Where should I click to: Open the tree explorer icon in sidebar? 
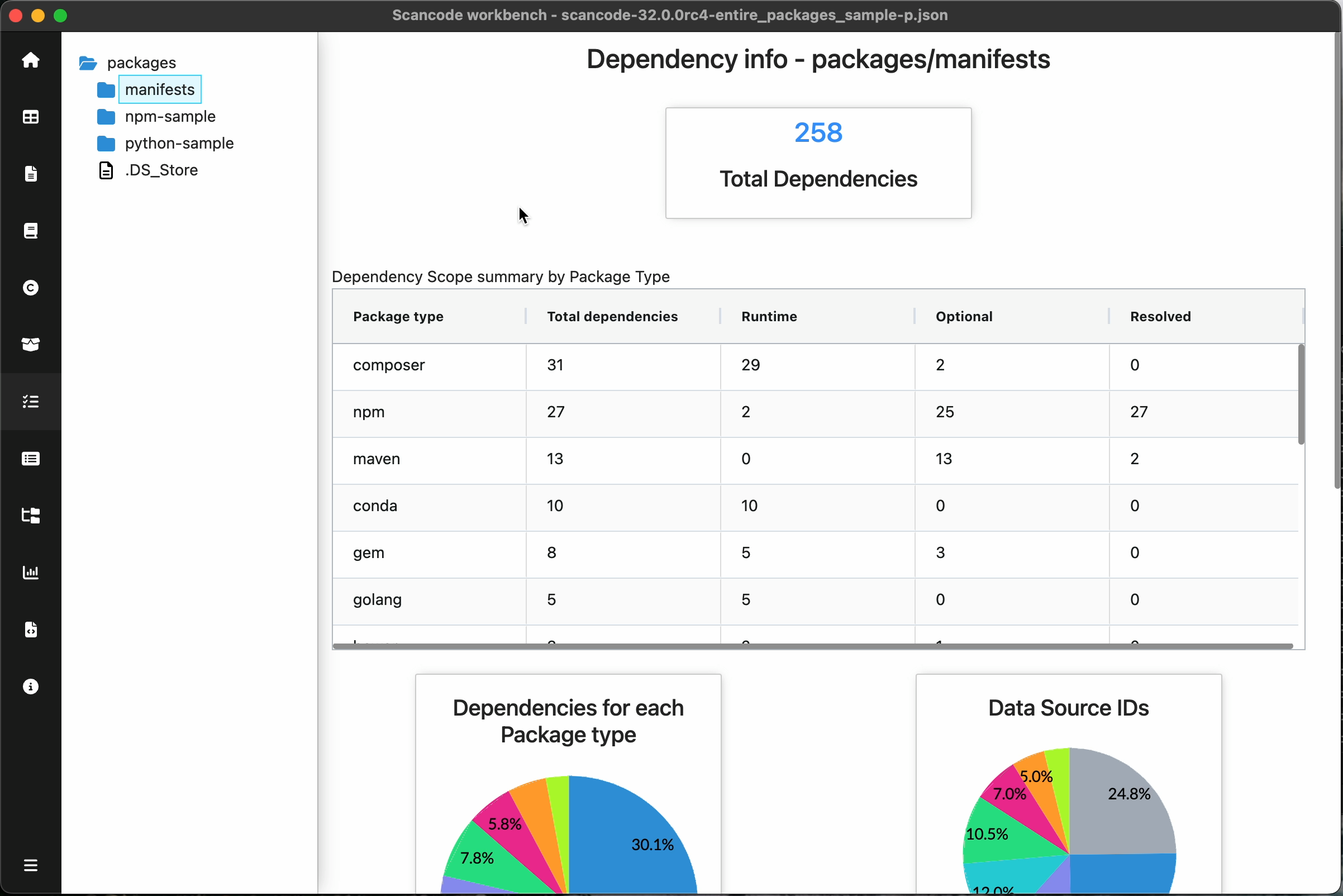(x=31, y=516)
